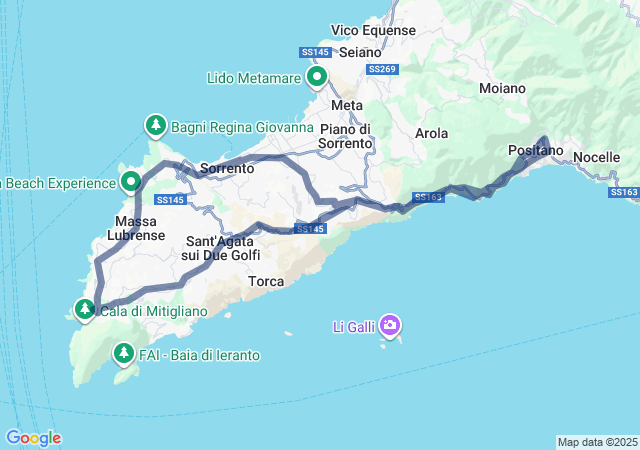Select the FAI - Baia di Ieranto marker

[x=124, y=354]
